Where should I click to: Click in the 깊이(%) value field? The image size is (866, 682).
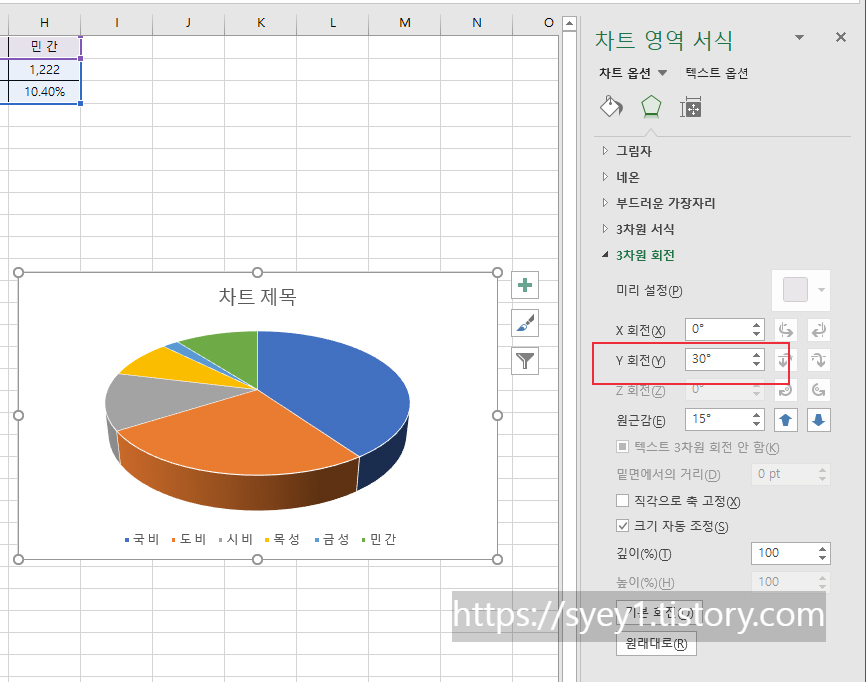pyautogui.click(x=783, y=553)
